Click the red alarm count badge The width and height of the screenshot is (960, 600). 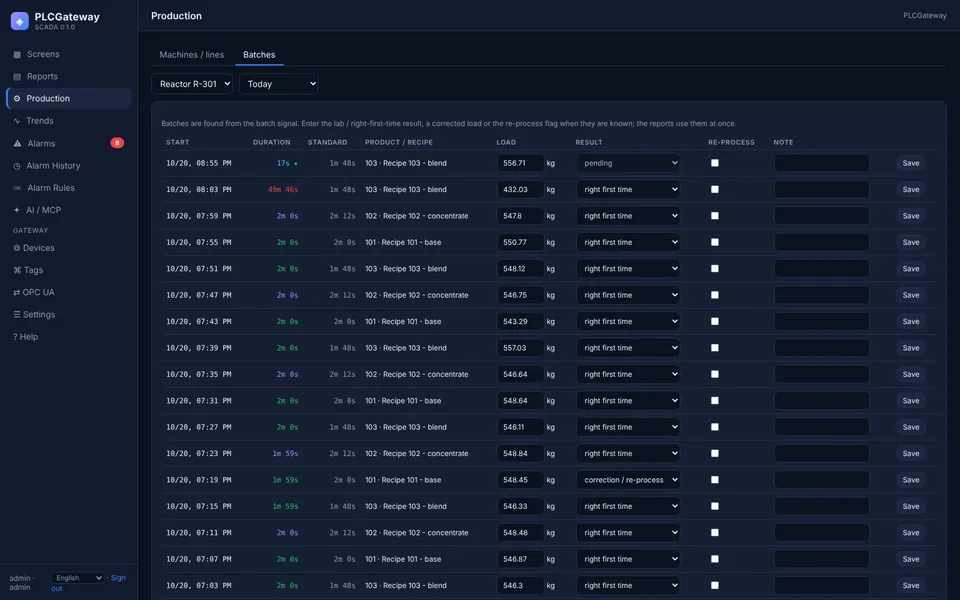(117, 143)
